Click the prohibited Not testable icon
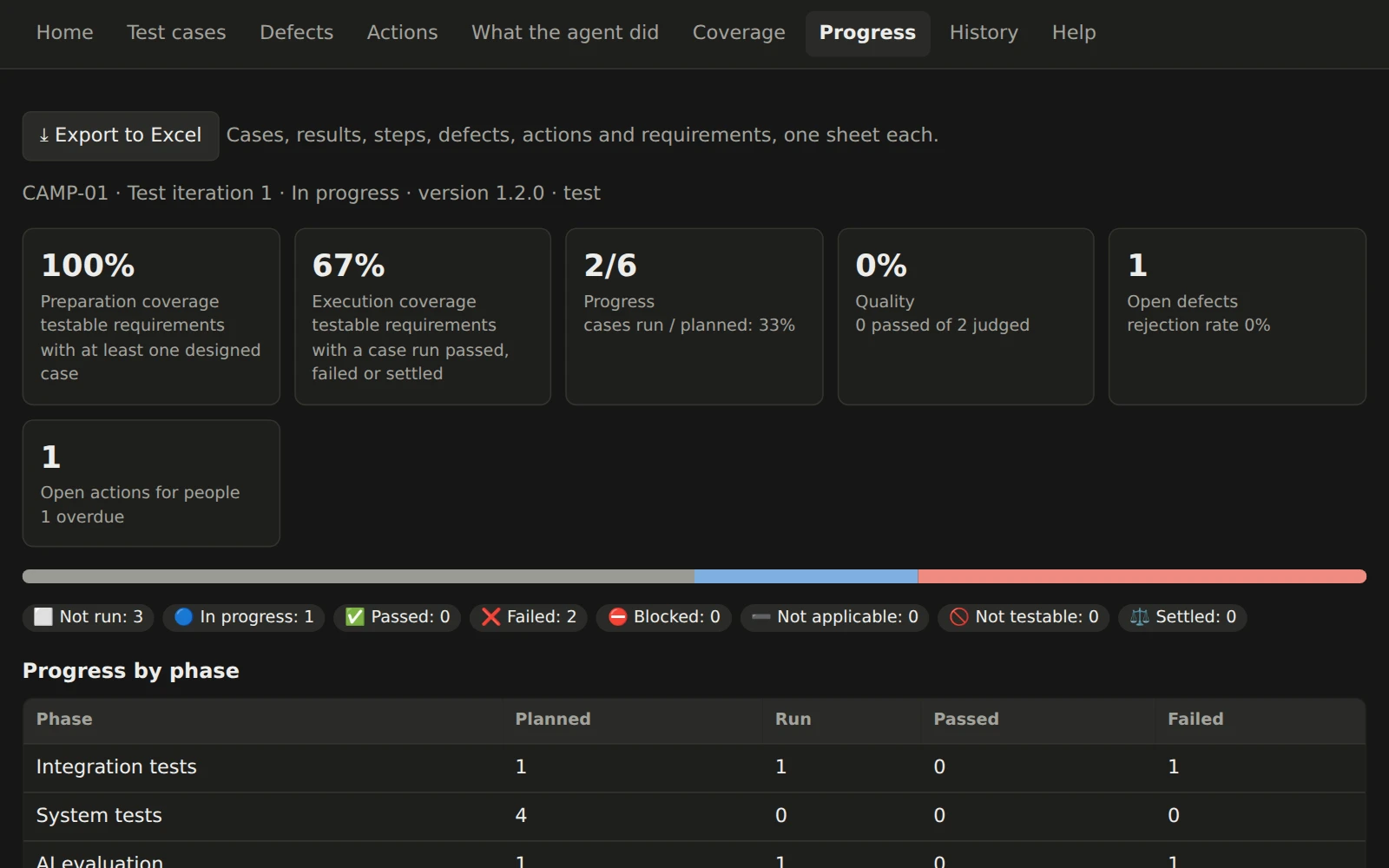The height and width of the screenshot is (868, 1389). click(959, 617)
